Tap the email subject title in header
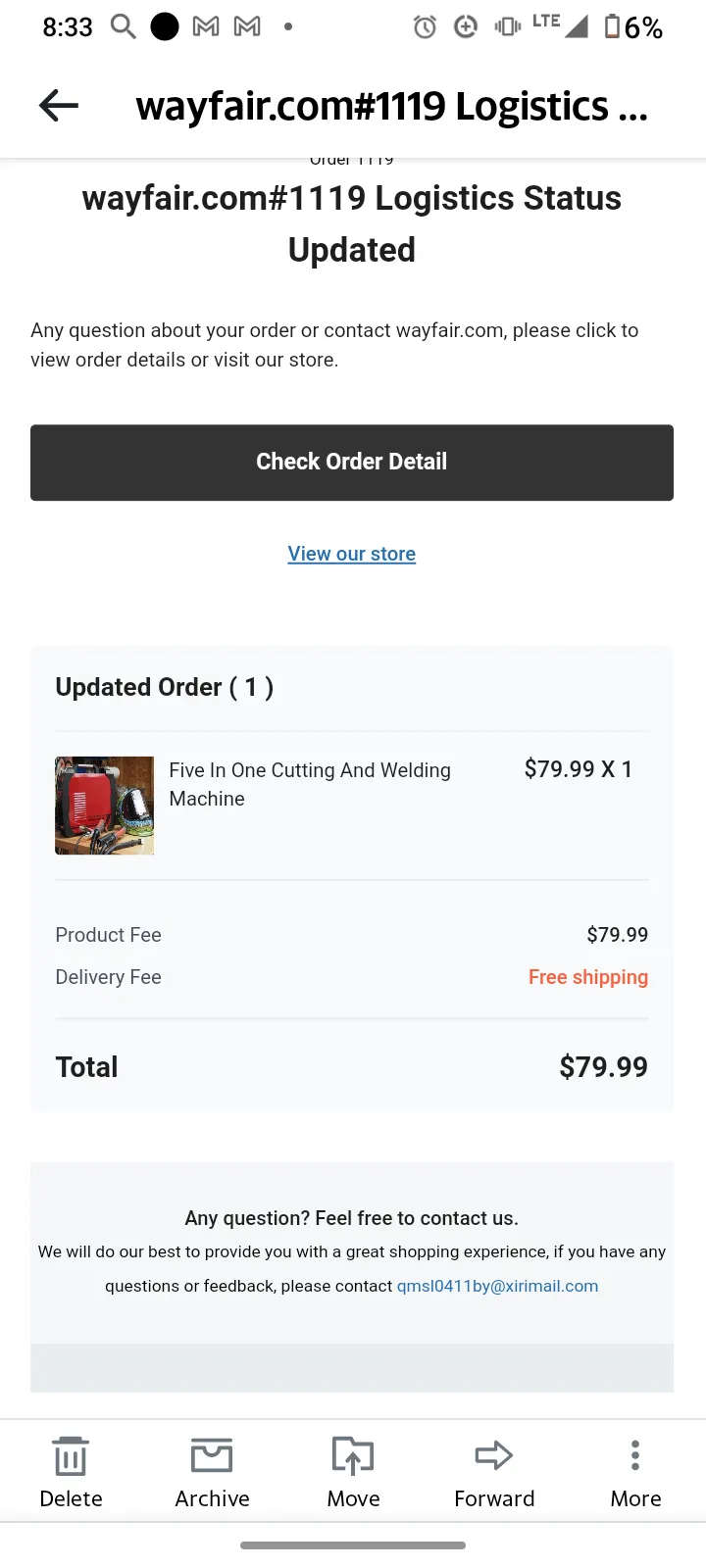Viewport: 706px width, 1568px height. click(x=392, y=106)
